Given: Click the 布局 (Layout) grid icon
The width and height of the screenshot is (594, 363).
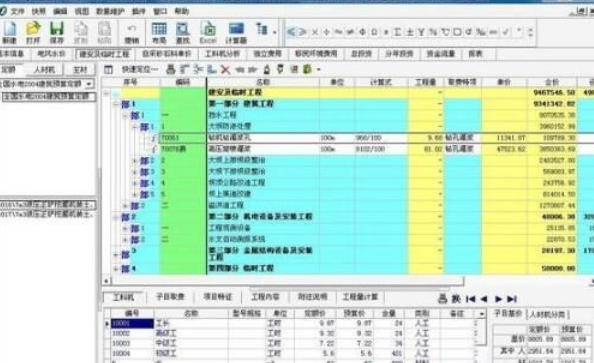Looking at the screenshot, I should pyautogui.click(x=159, y=32).
